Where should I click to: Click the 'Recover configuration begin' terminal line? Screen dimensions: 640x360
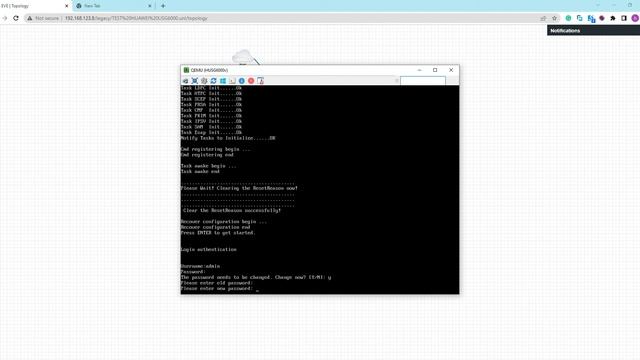click(224, 222)
